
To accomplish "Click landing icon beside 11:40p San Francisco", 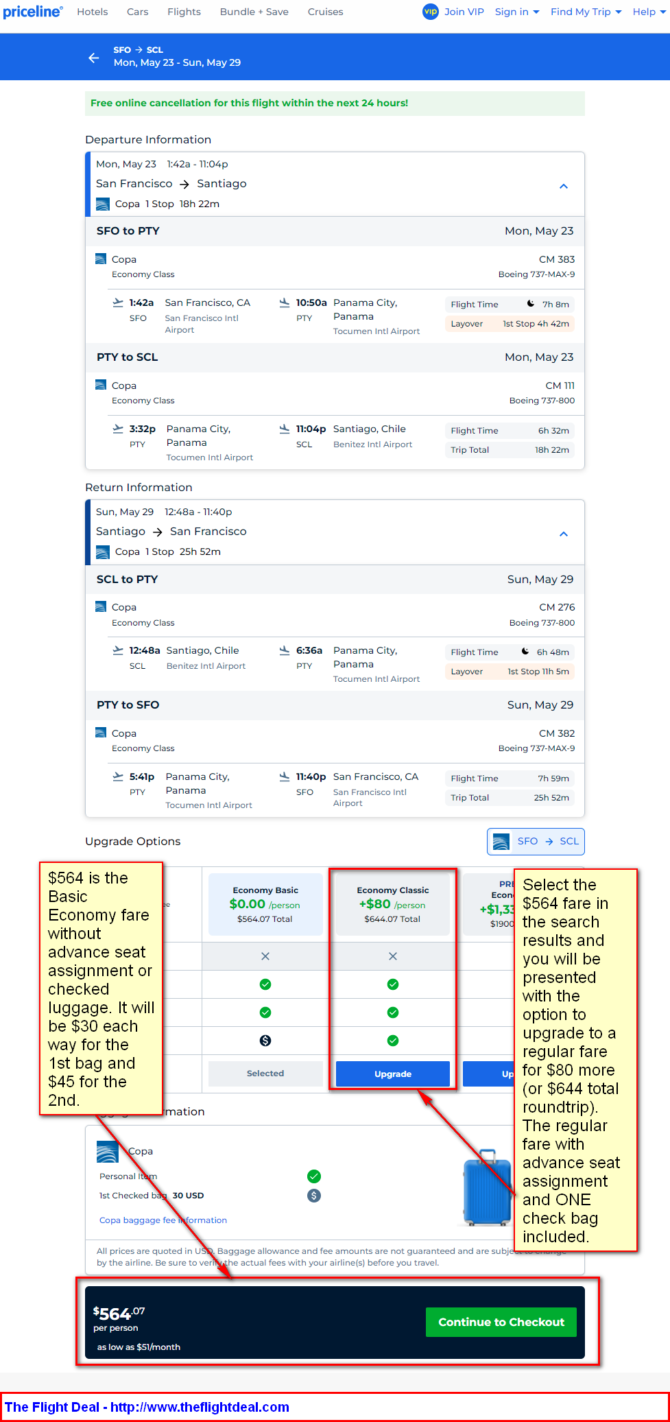I will tap(285, 777).
